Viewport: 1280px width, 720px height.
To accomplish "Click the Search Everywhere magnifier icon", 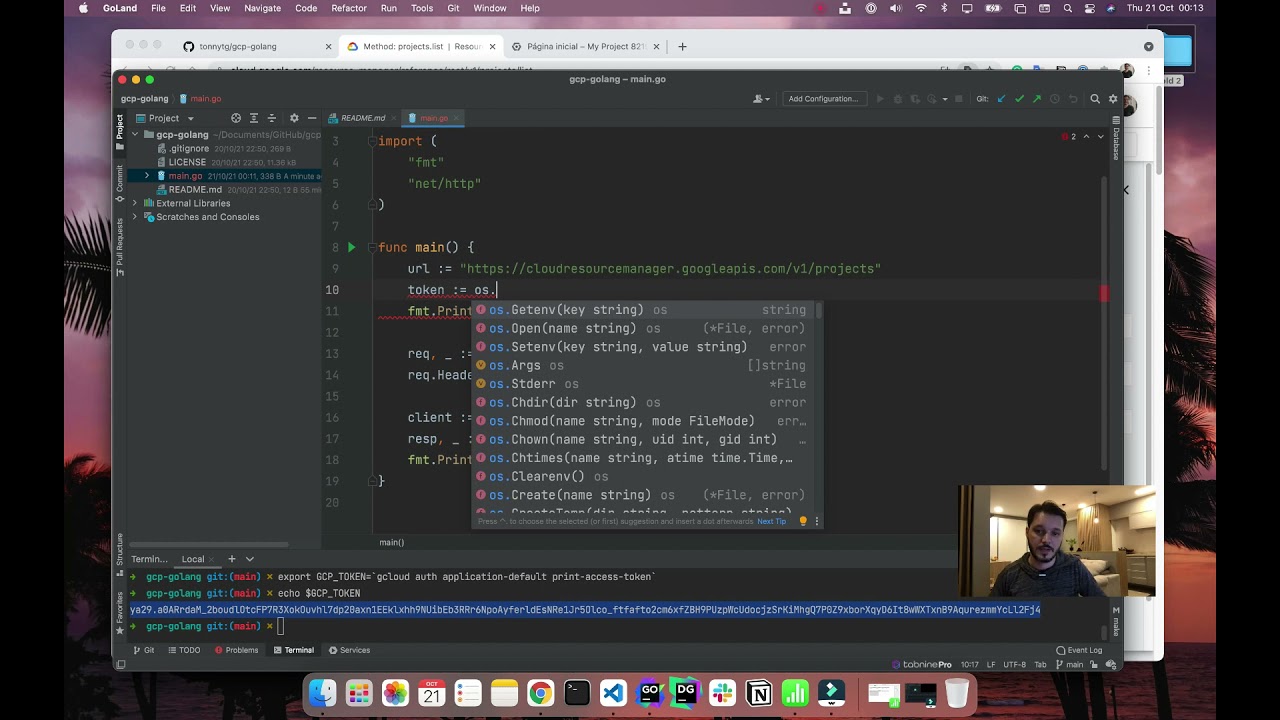I will [1095, 99].
